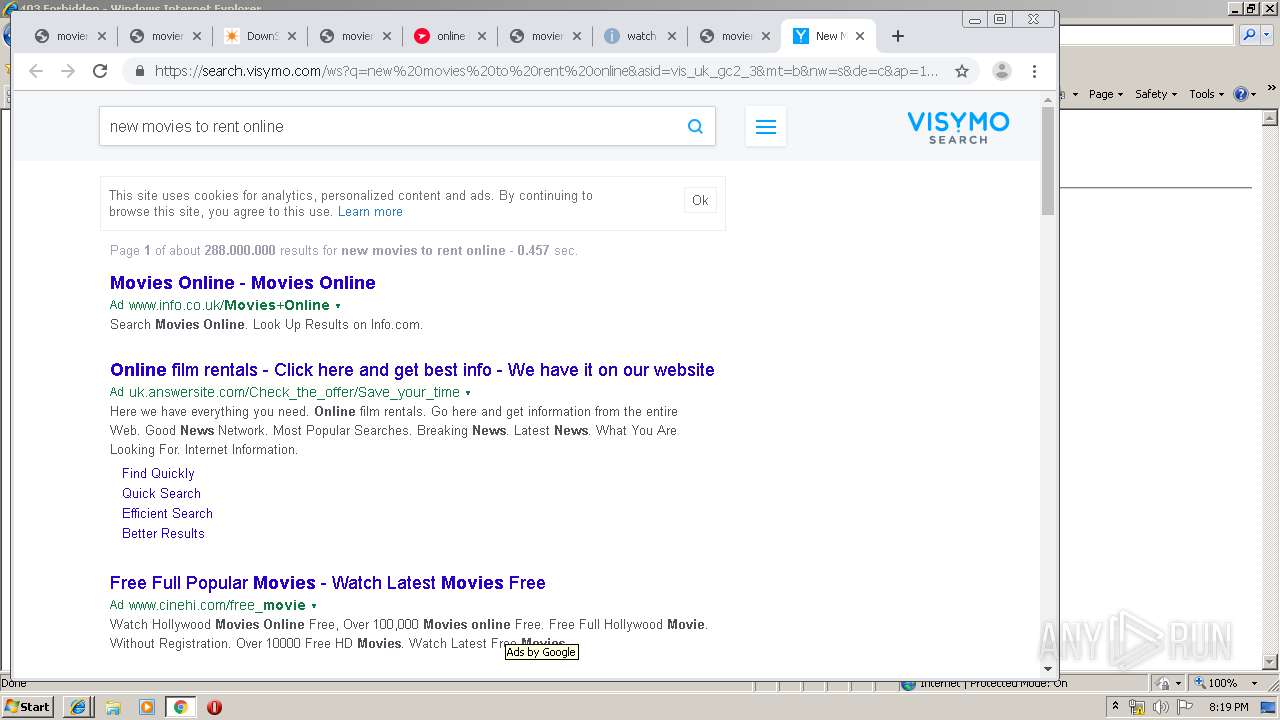Click the Chrome page vertical scrollbar thumb
This screenshot has height=720, width=1280.
click(1048, 160)
